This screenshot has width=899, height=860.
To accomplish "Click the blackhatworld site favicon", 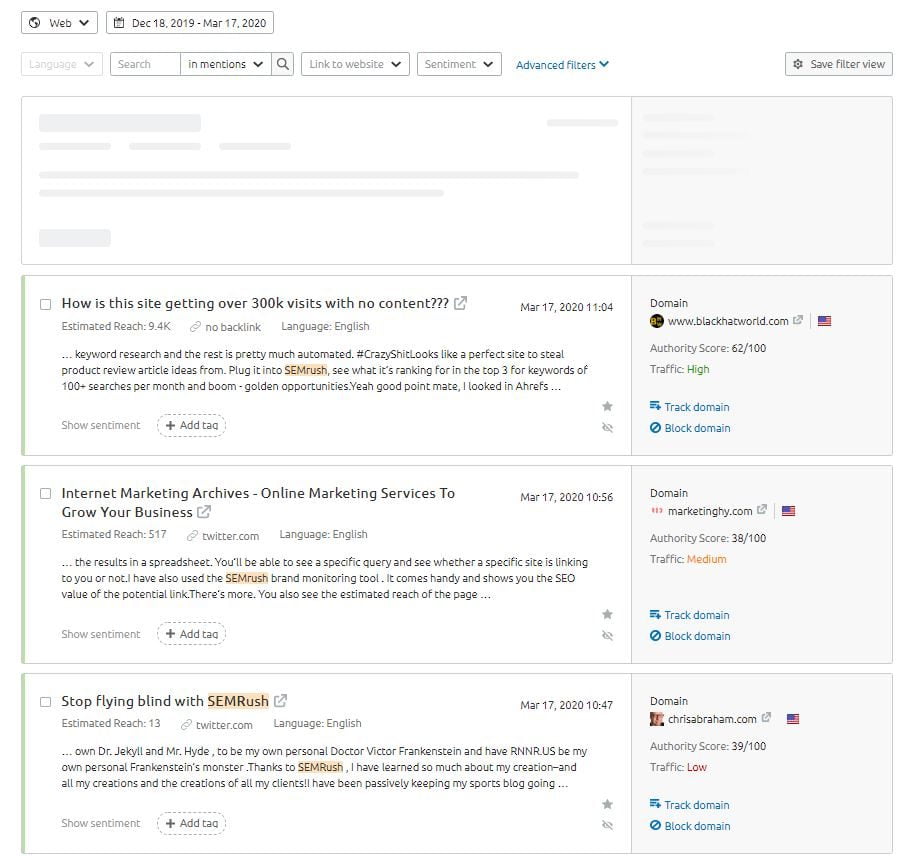I will (x=656, y=321).
